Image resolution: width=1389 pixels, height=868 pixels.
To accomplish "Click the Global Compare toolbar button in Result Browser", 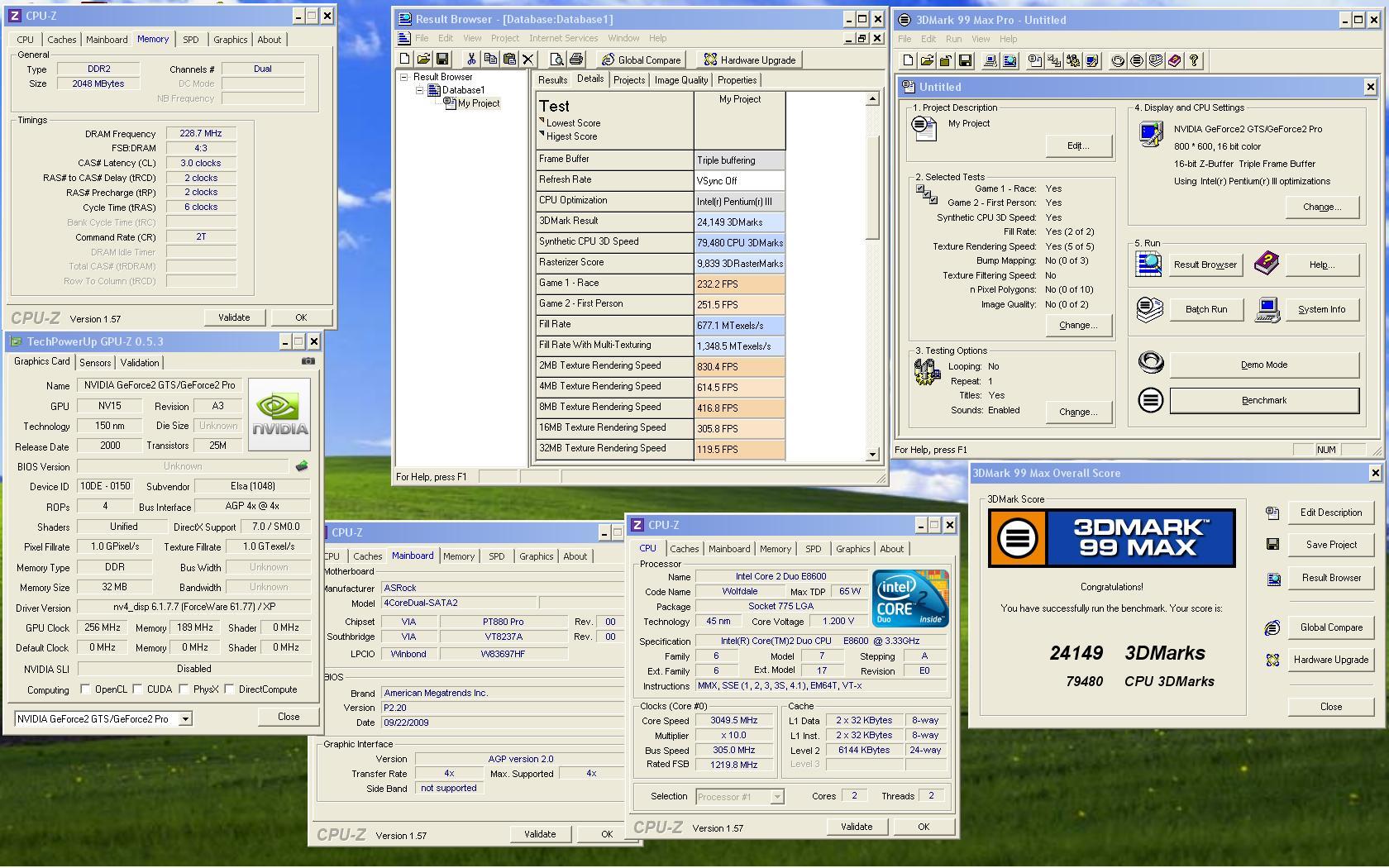I will [x=641, y=60].
